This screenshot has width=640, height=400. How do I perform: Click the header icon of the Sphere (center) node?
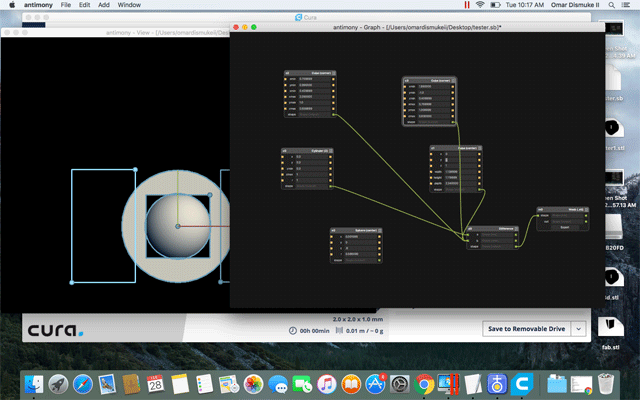click(x=380, y=231)
